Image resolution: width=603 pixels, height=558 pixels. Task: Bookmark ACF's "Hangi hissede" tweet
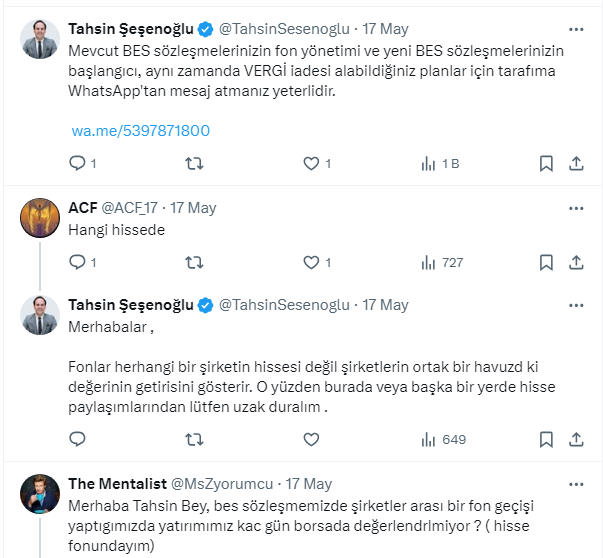click(546, 262)
